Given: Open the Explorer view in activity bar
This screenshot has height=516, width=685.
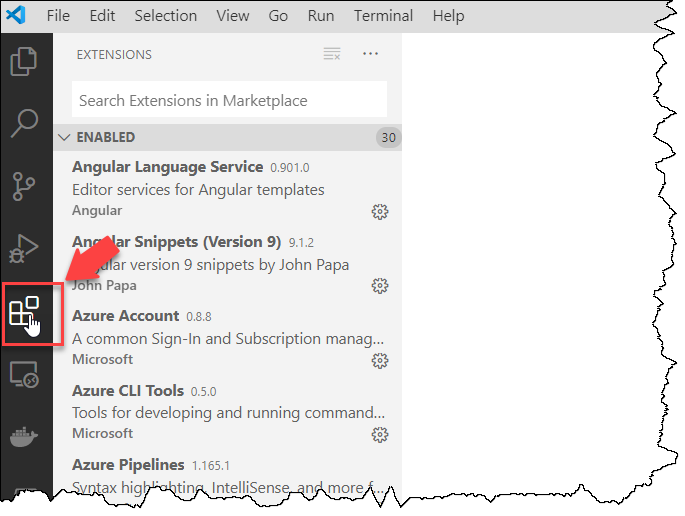Looking at the screenshot, I should (x=24, y=62).
